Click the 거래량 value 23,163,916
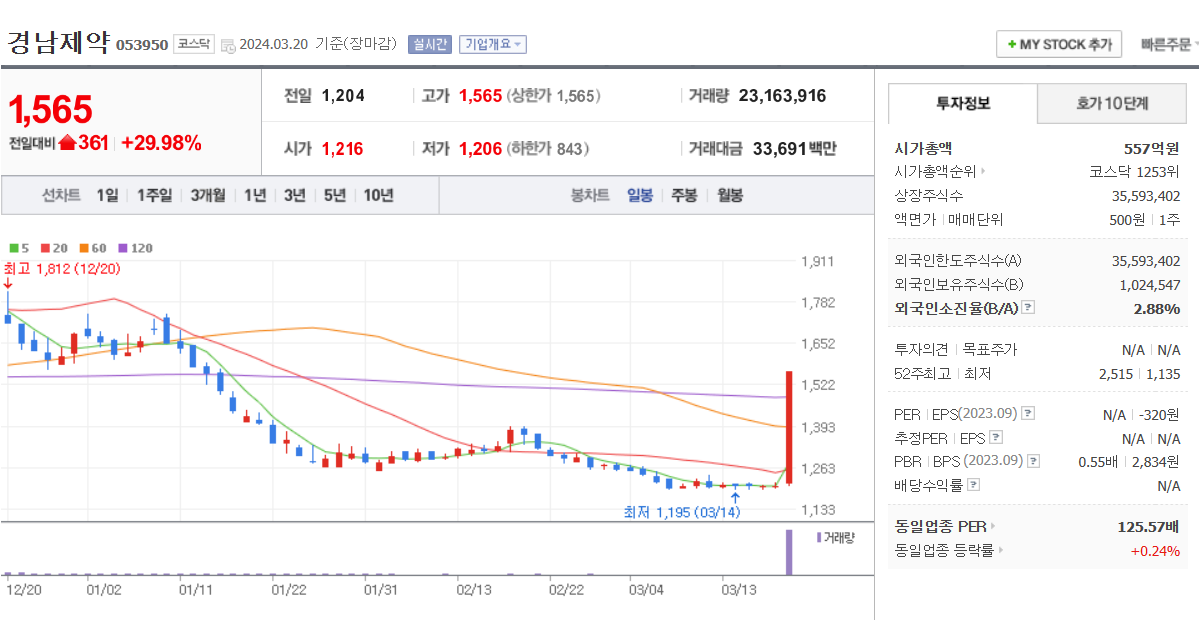The image size is (1199, 620). click(x=782, y=96)
